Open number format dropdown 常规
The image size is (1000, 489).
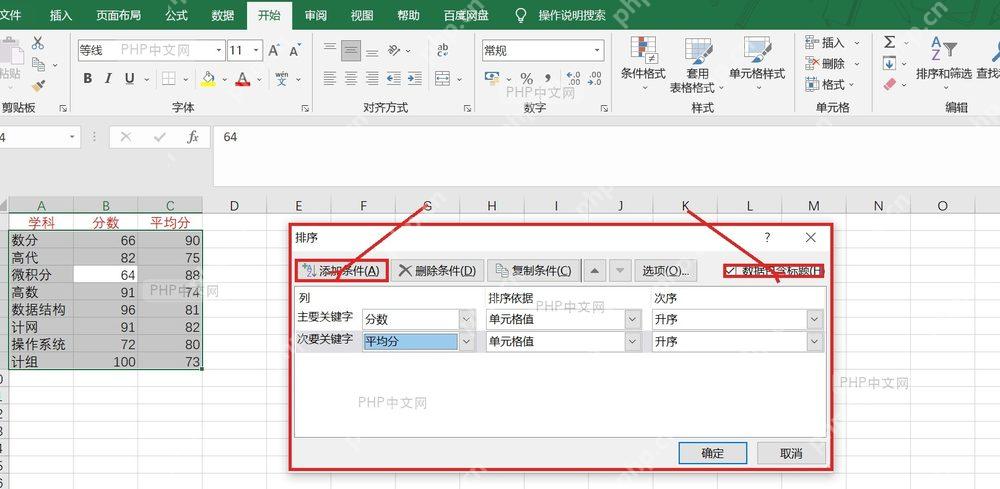598,50
